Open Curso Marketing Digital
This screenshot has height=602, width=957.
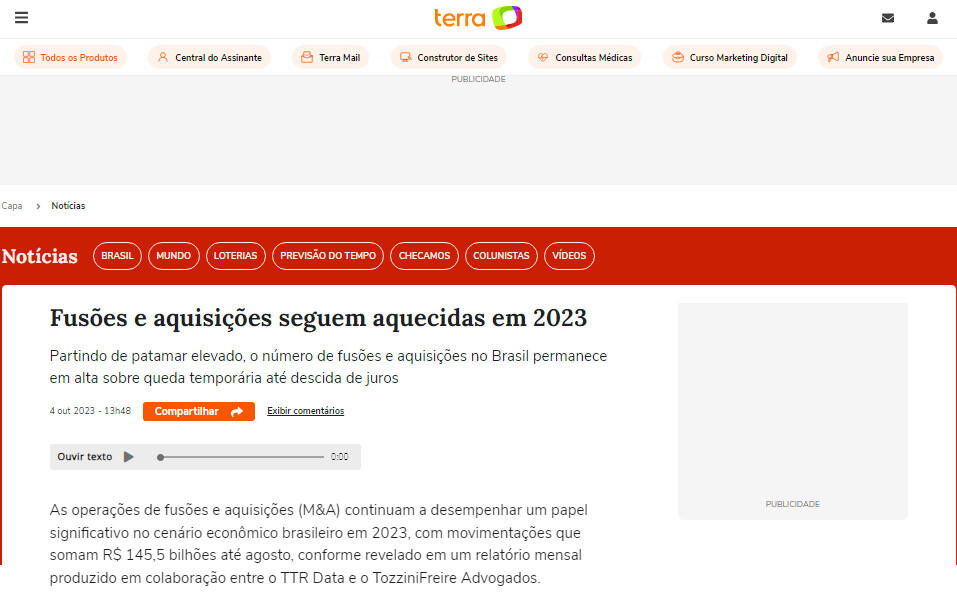pos(729,58)
